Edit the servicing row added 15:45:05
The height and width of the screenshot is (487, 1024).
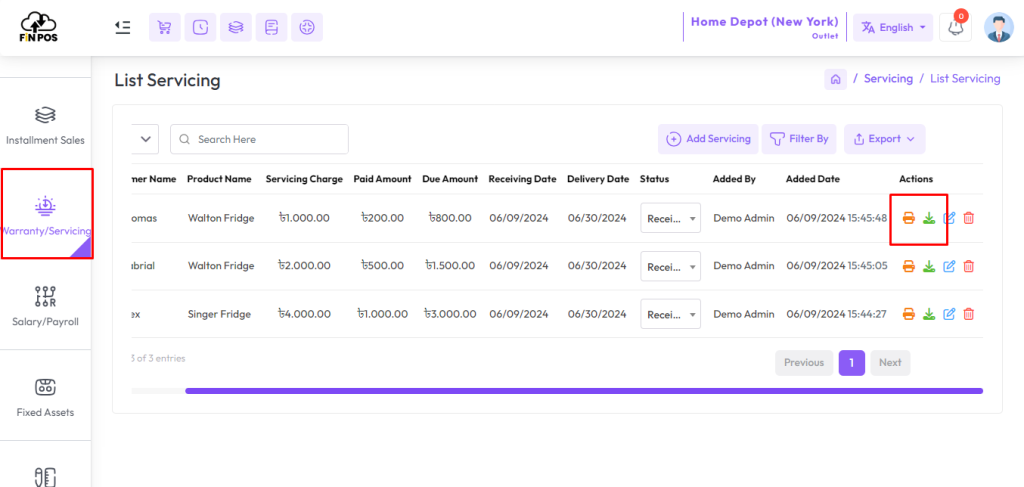click(x=950, y=266)
